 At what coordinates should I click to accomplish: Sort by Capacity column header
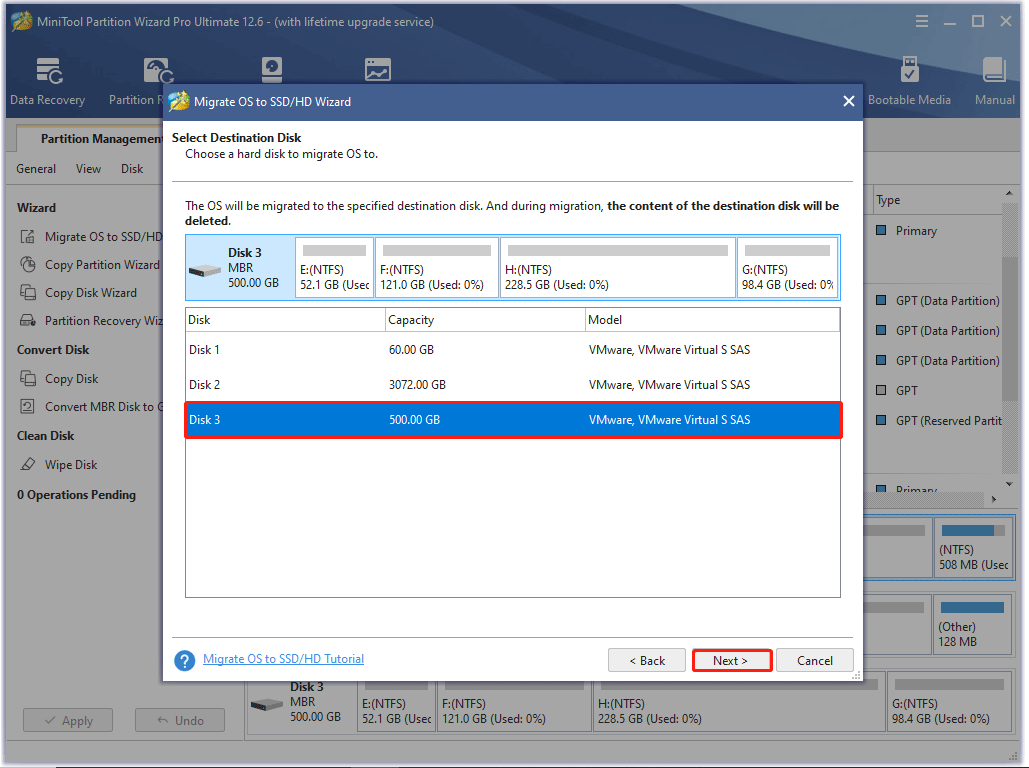click(486, 320)
